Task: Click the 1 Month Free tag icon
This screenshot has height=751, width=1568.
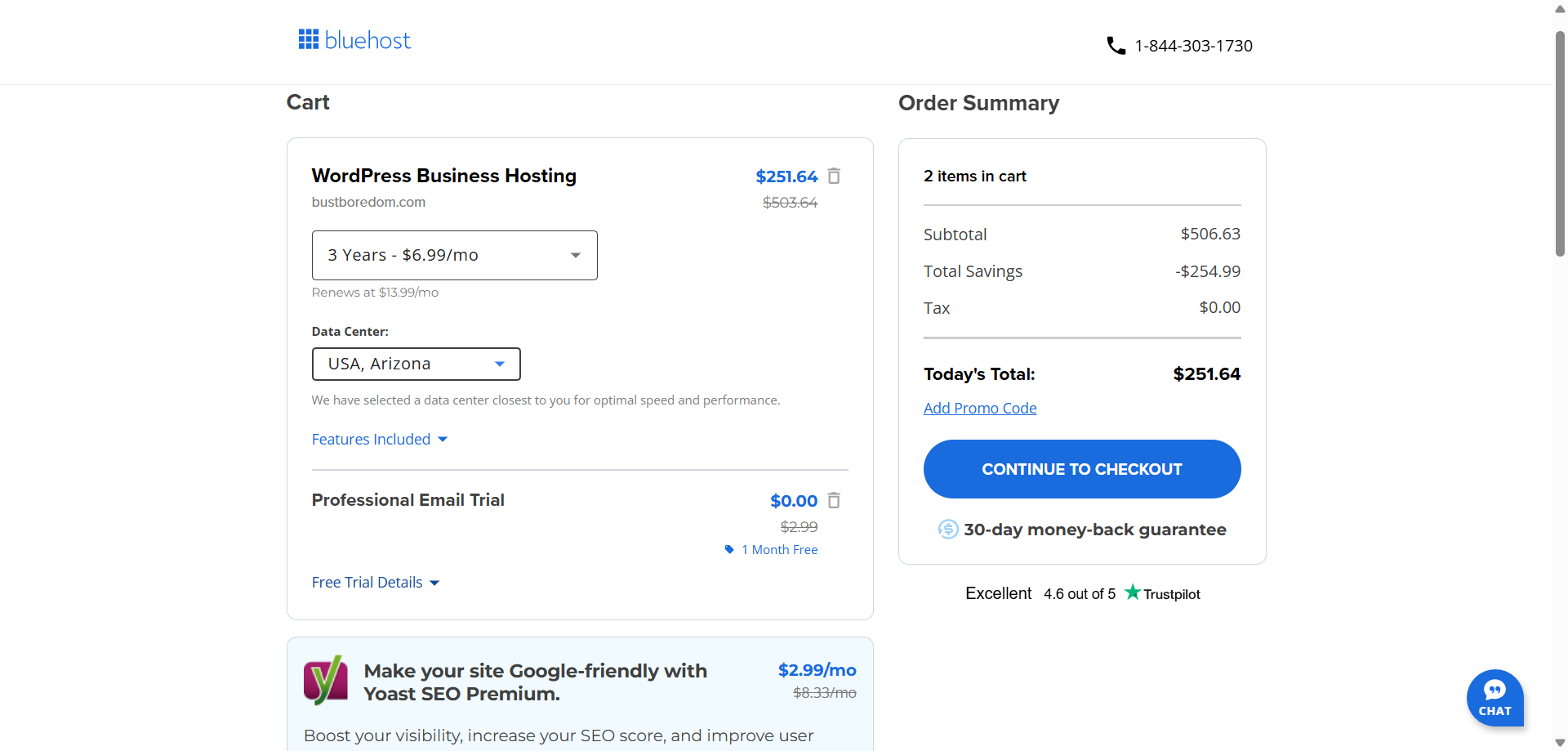Action: (x=729, y=549)
